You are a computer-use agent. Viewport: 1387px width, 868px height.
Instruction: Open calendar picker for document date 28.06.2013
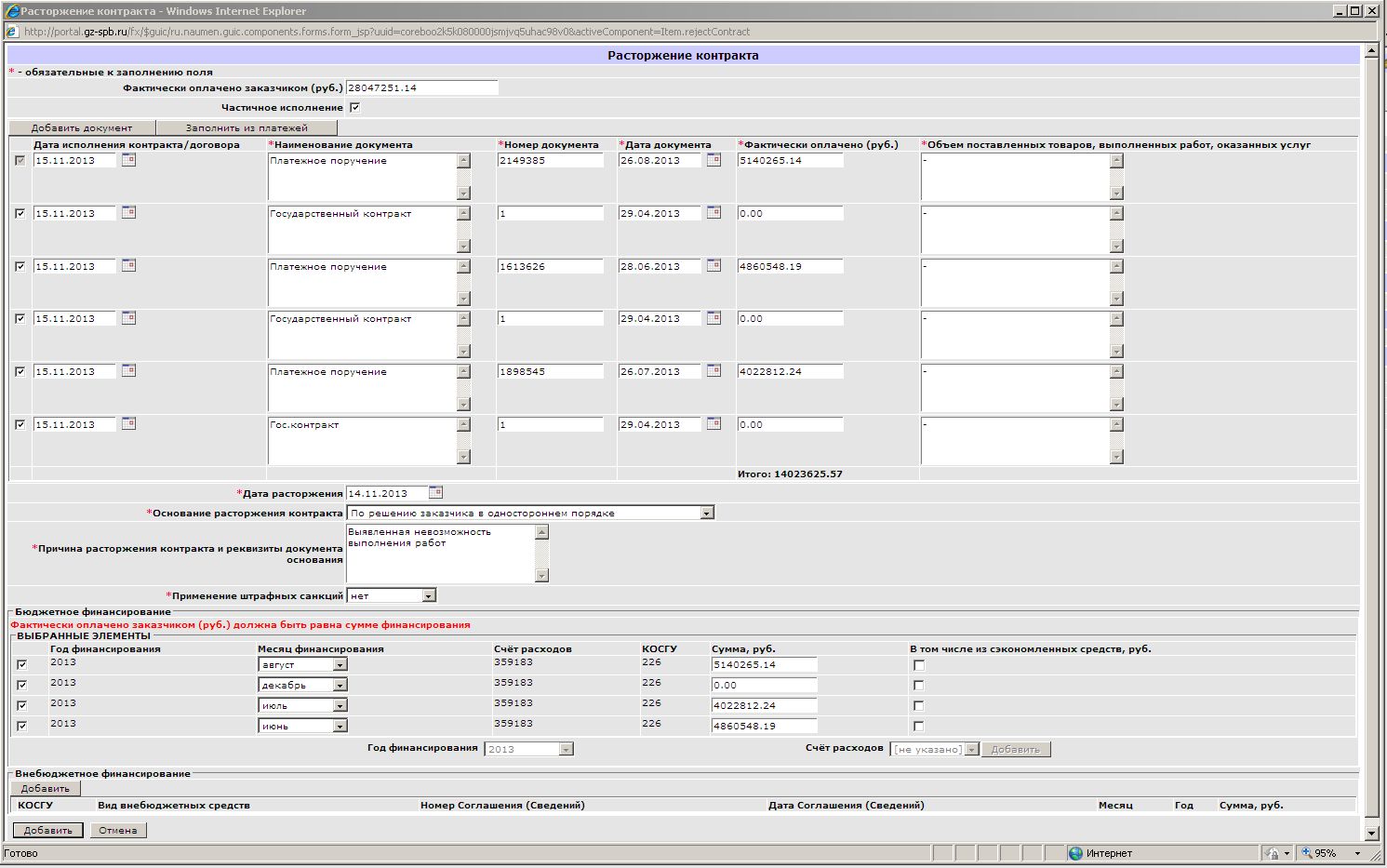[x=714, y=266]
